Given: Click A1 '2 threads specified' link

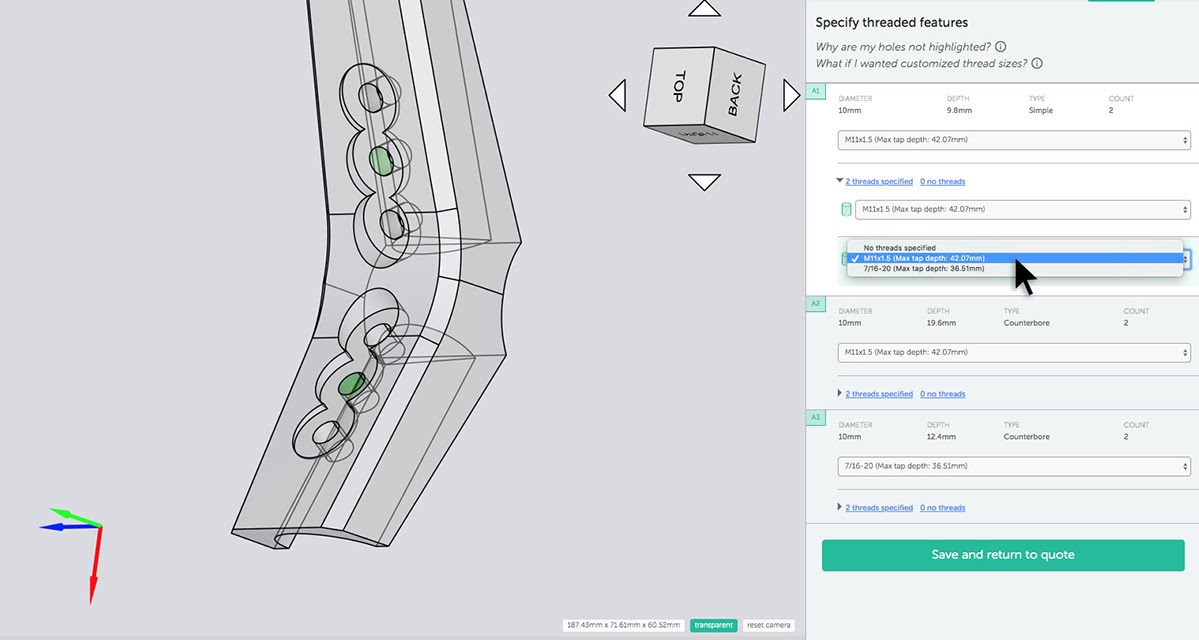Looking at the screenshot, I should [x=879, y=182].
